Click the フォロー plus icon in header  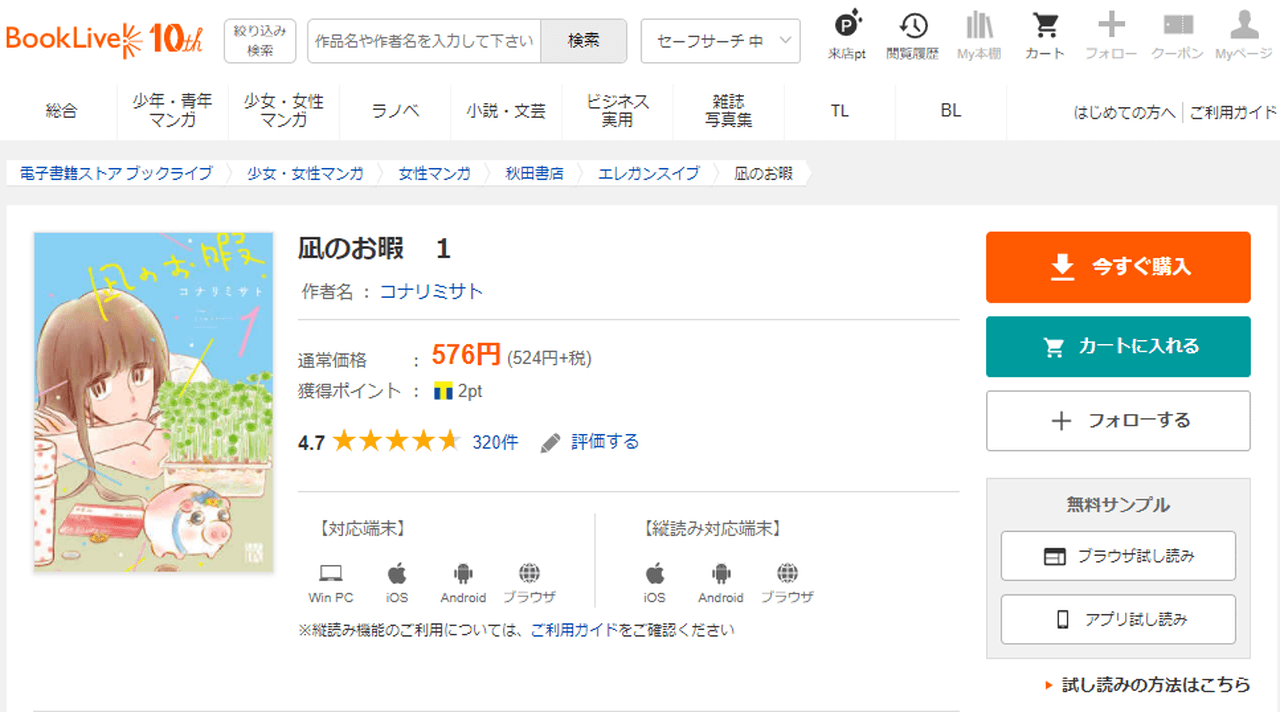click(x=1111, y=36)
